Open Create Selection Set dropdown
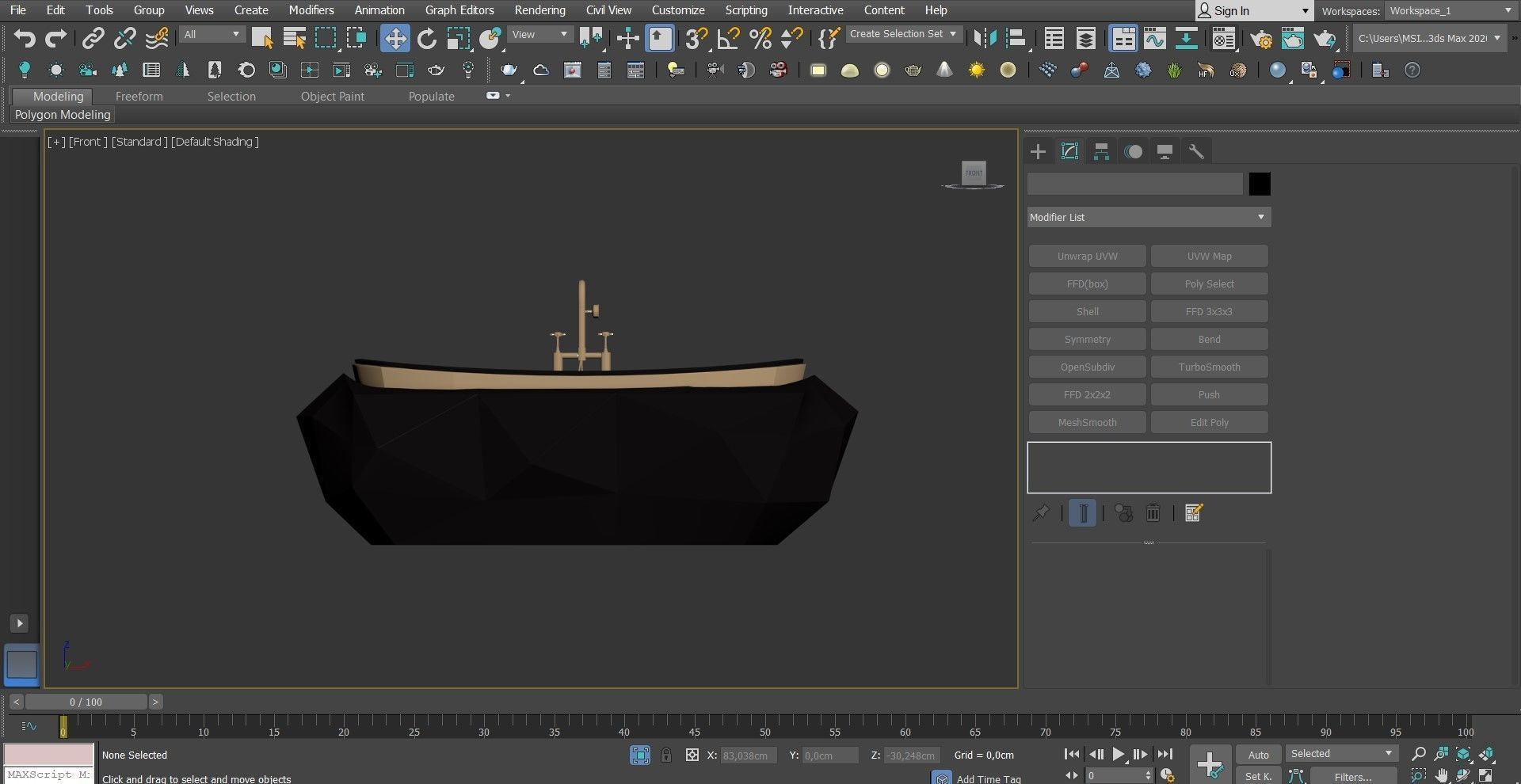This screenshot has height=784, width=1521. (904, 34)
